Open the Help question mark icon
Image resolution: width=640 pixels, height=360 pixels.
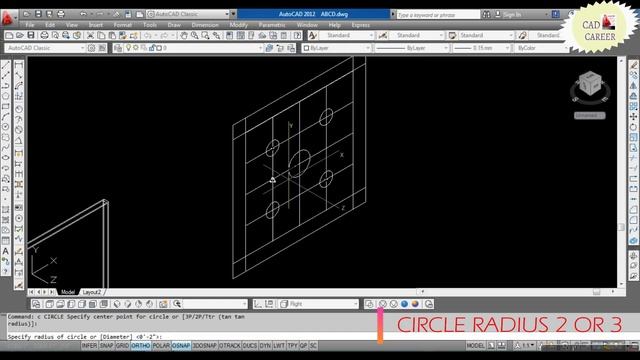coord(297,36)
